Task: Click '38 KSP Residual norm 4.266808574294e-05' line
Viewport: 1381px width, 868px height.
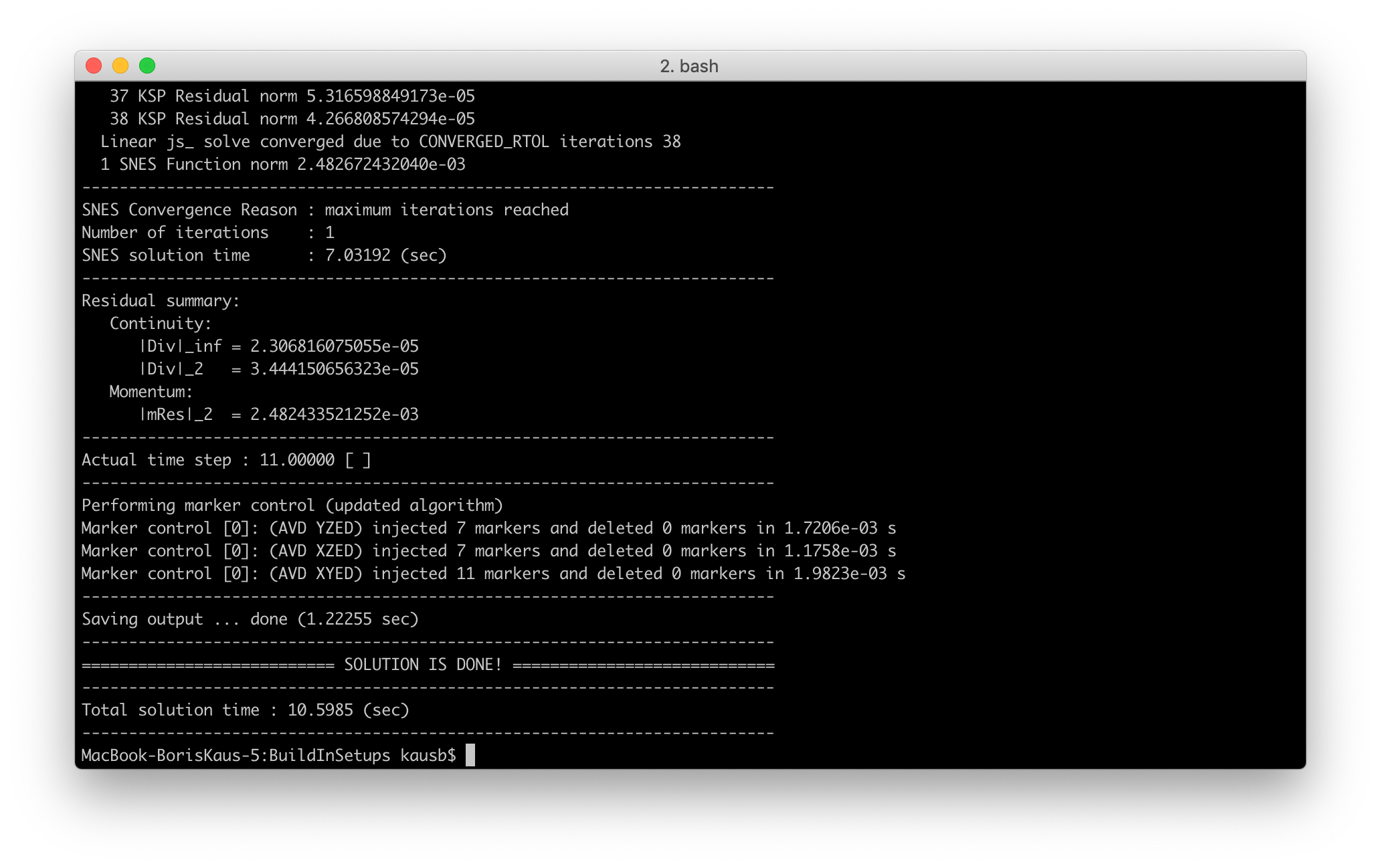Action: (x=292, y=119)
